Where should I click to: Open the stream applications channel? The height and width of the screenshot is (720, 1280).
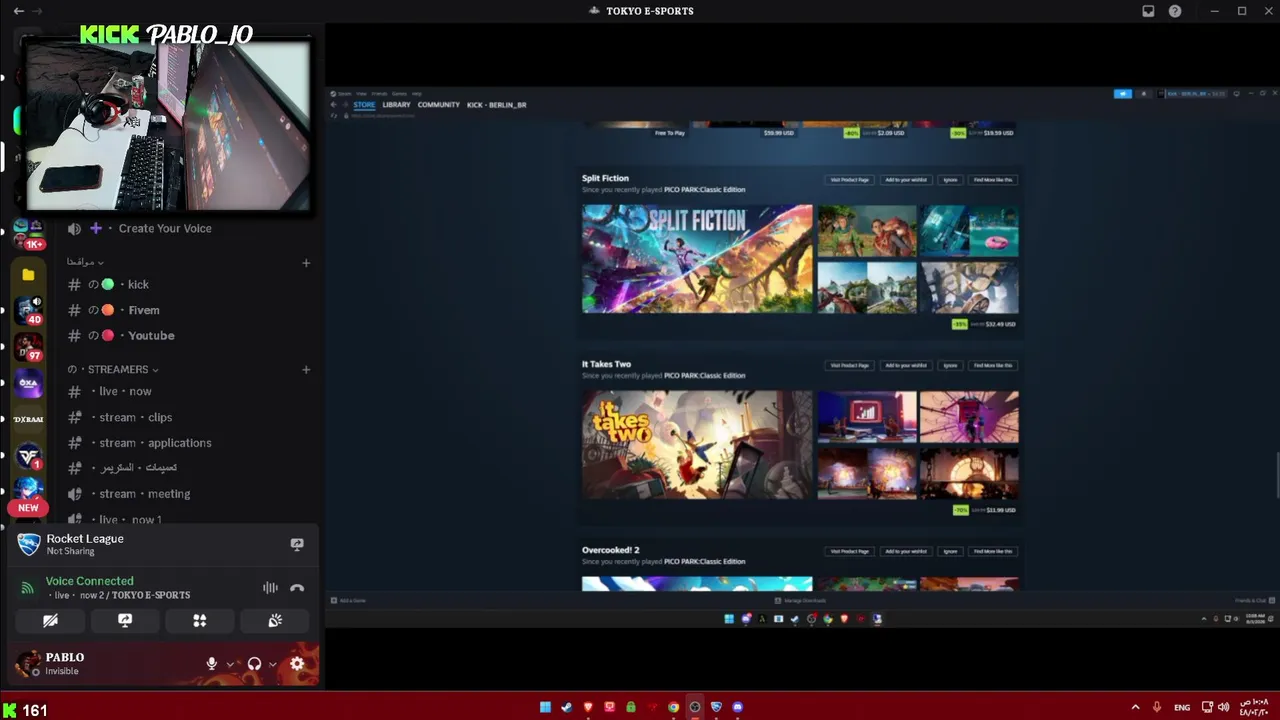pyautogui.click(x=155, y=443)
